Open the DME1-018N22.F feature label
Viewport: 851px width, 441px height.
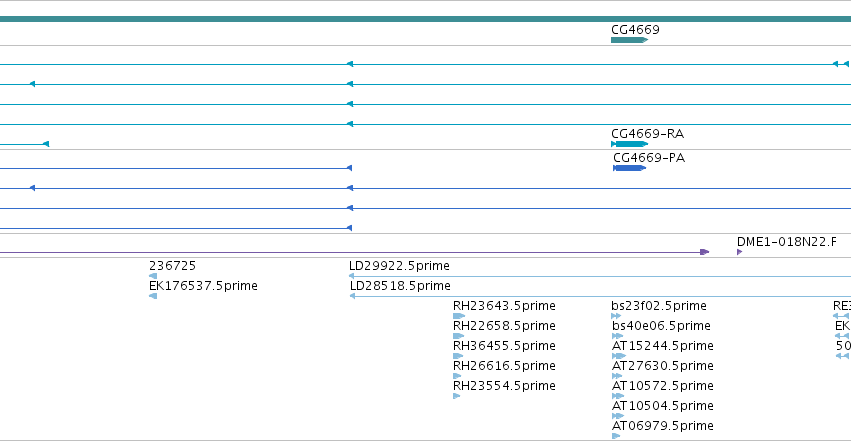(x=786, y=241)
